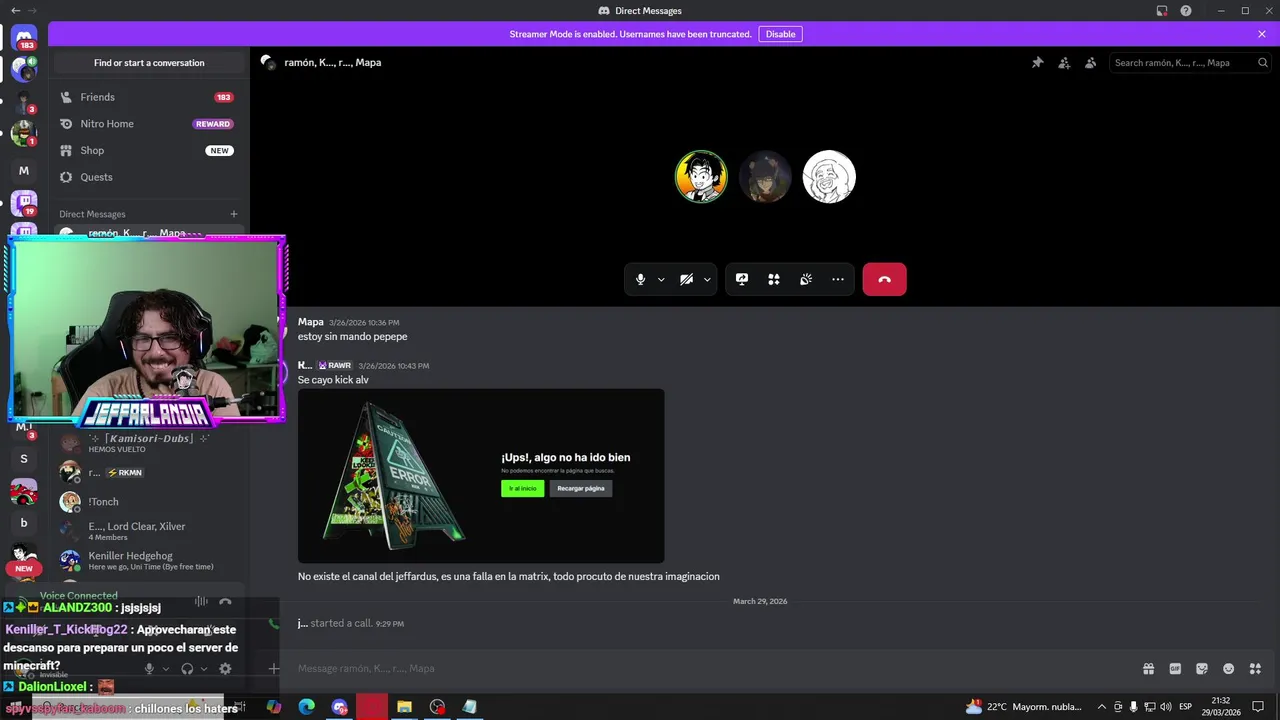The image size is (1280, 720).
Task: Click the Mapa username in chat
Action: pyautogui.click(x=311, y=322)
